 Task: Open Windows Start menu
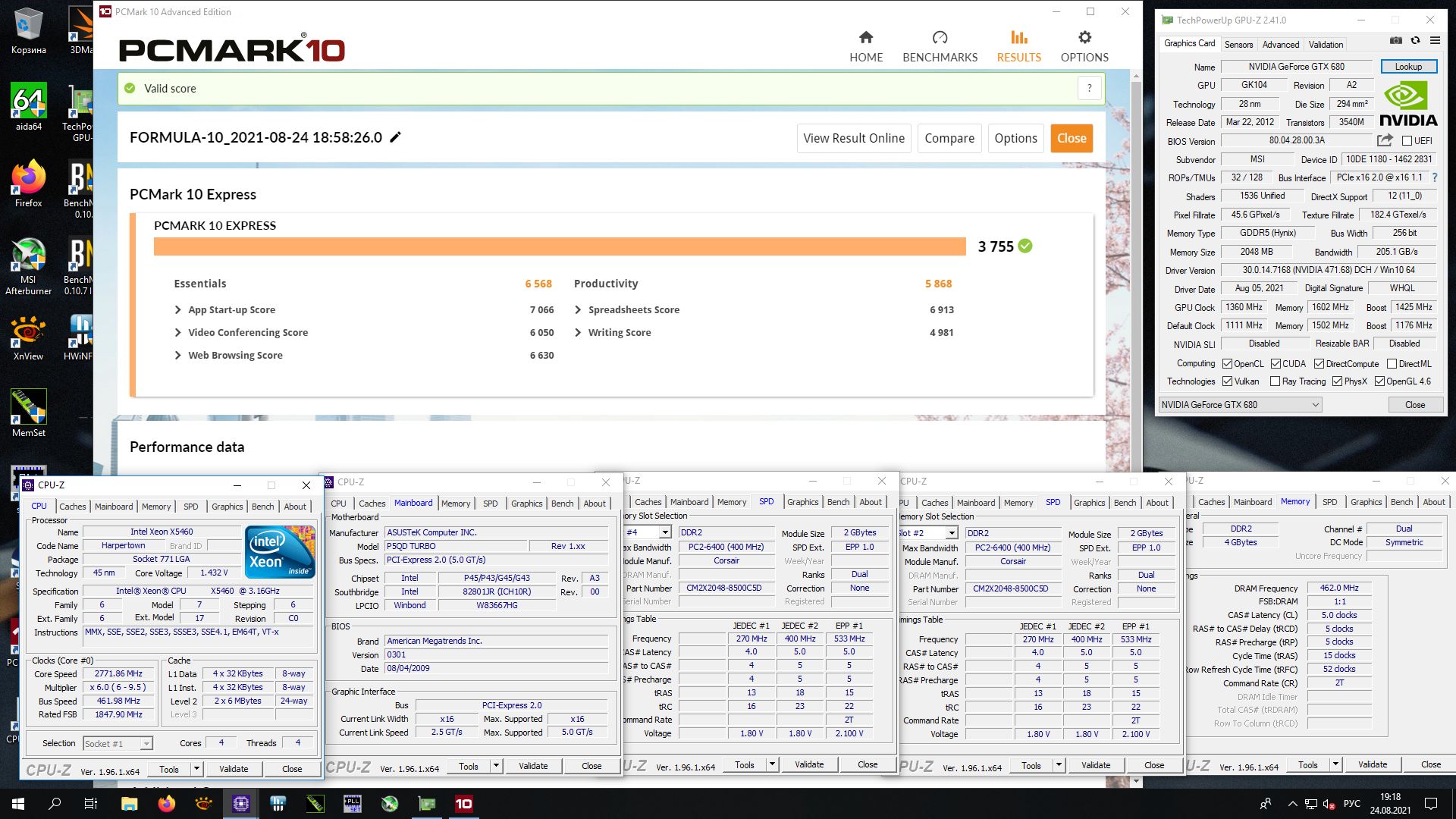click(18, 804)
